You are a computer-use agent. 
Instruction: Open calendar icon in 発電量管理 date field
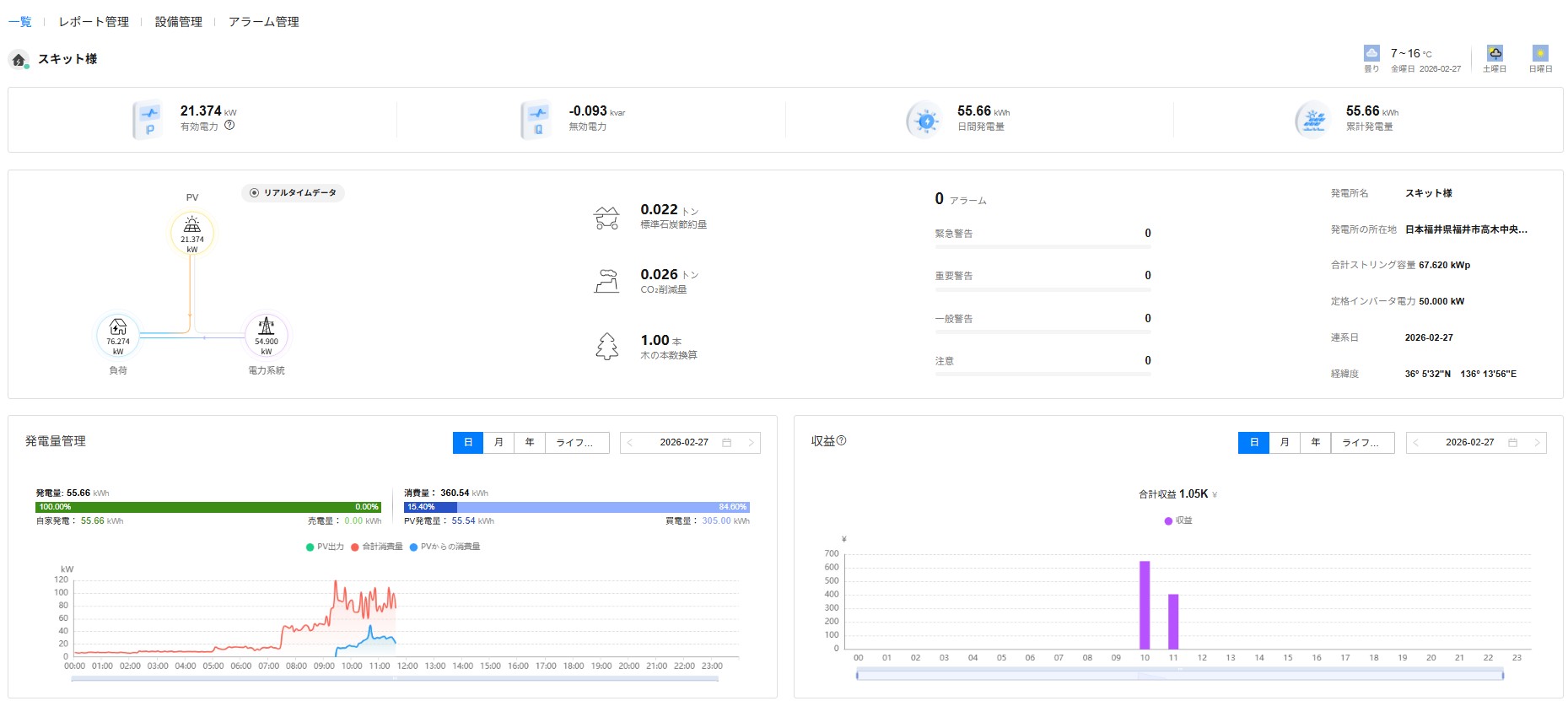click(x=726, y=443)
